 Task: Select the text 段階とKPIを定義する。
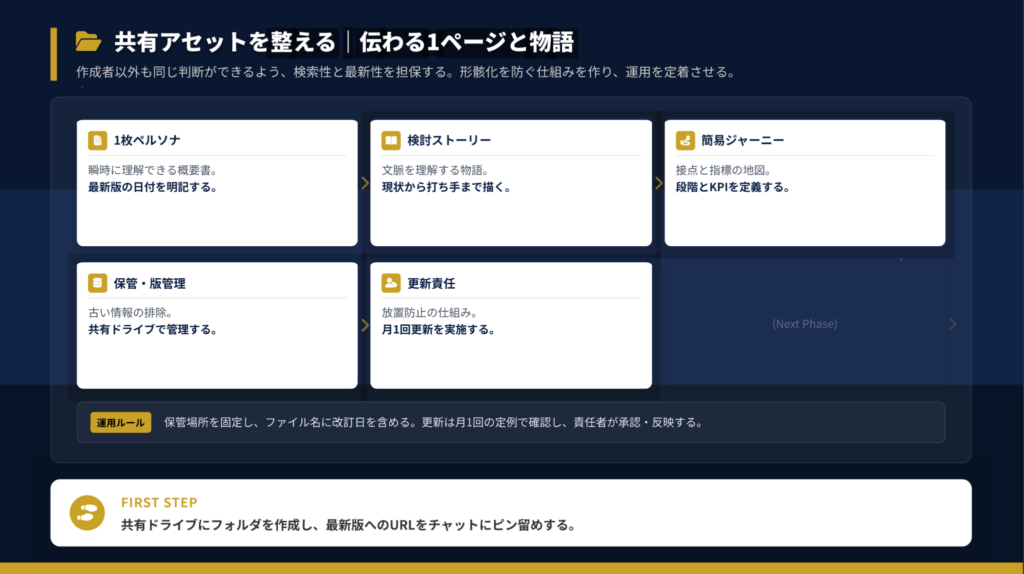733,187
